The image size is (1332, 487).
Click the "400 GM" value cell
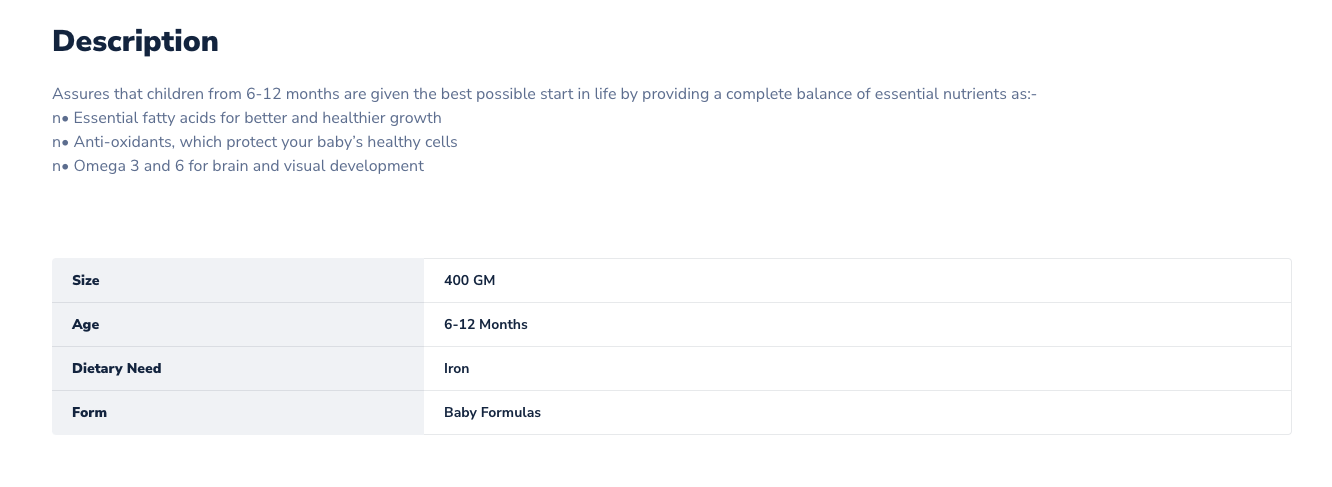click(x=470, y=281)
